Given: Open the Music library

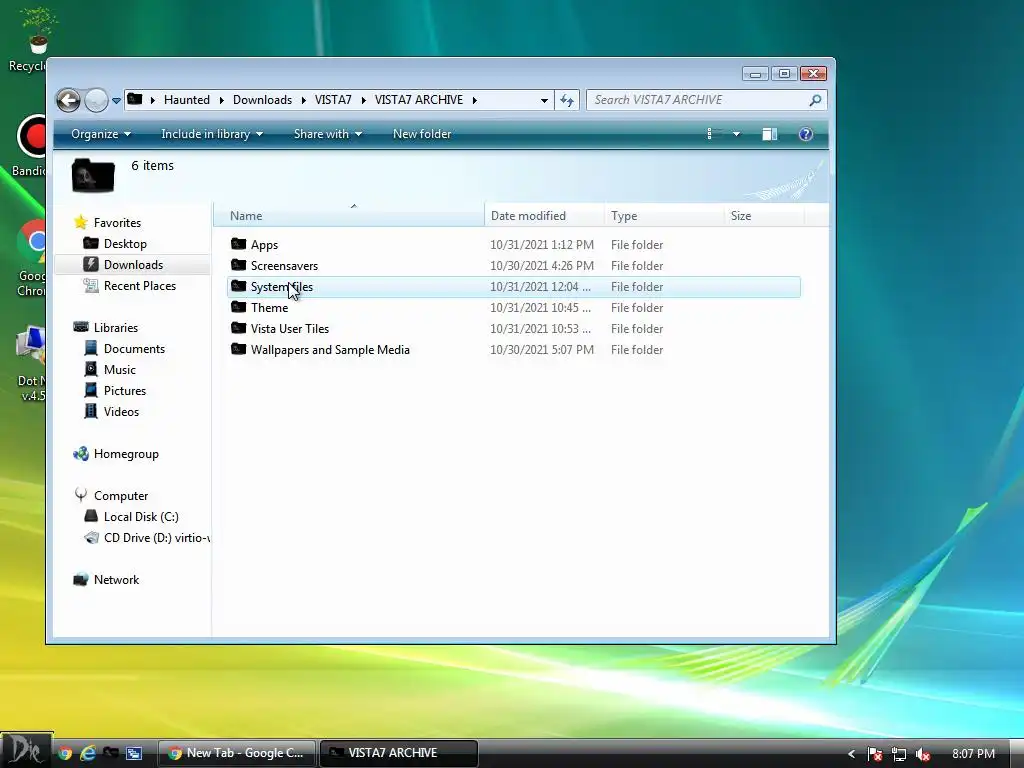Looking at the screenshot, I should coord(120,370).
